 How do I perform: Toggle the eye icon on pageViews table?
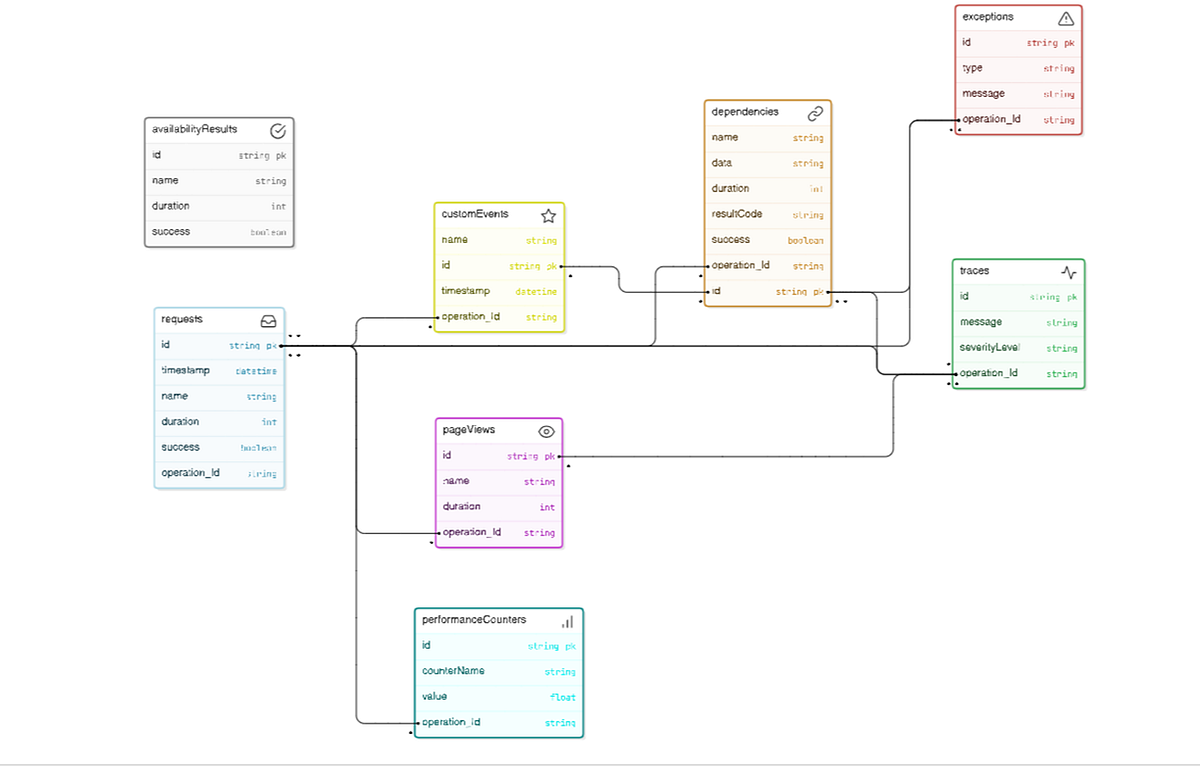click(546, 430)
